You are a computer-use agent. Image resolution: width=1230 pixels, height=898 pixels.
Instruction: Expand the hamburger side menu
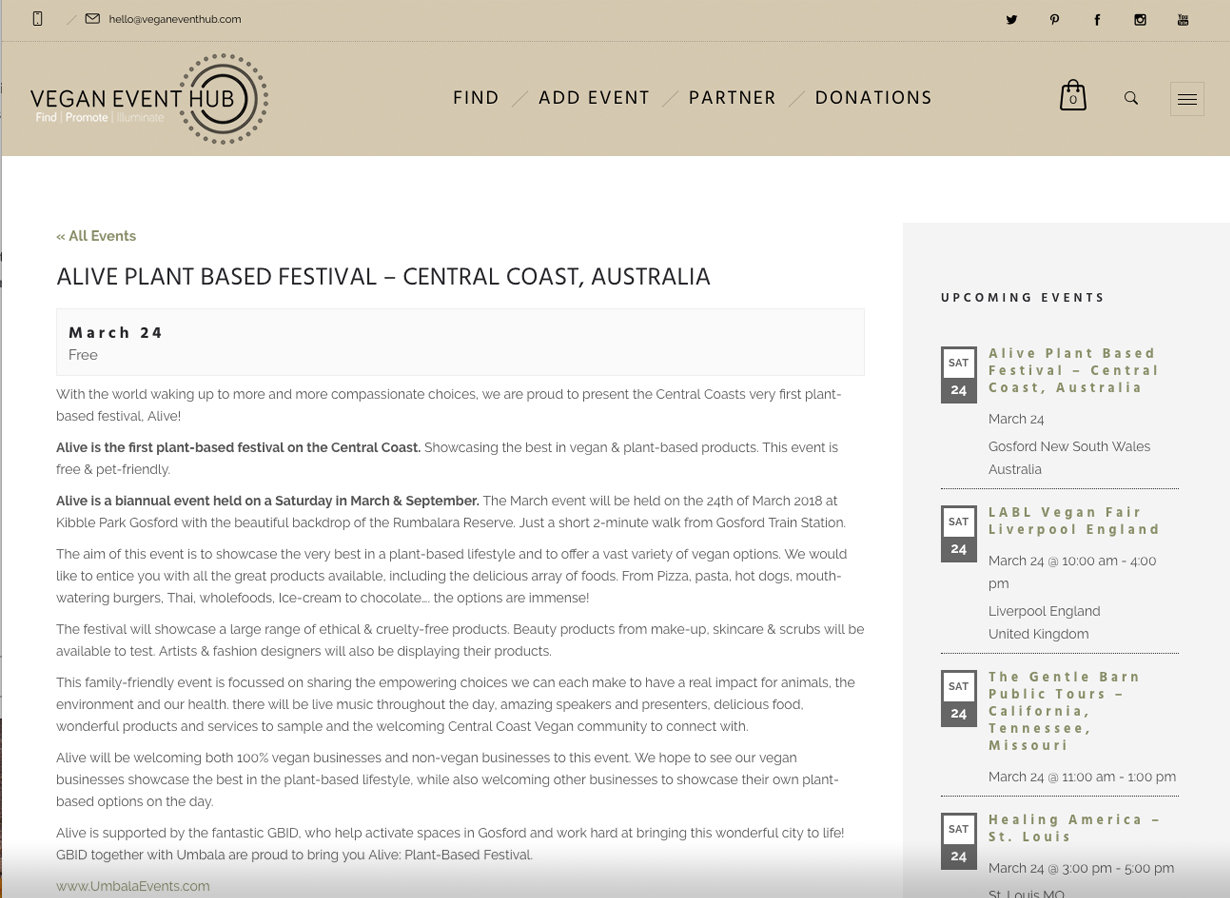tap(1187, 99)
